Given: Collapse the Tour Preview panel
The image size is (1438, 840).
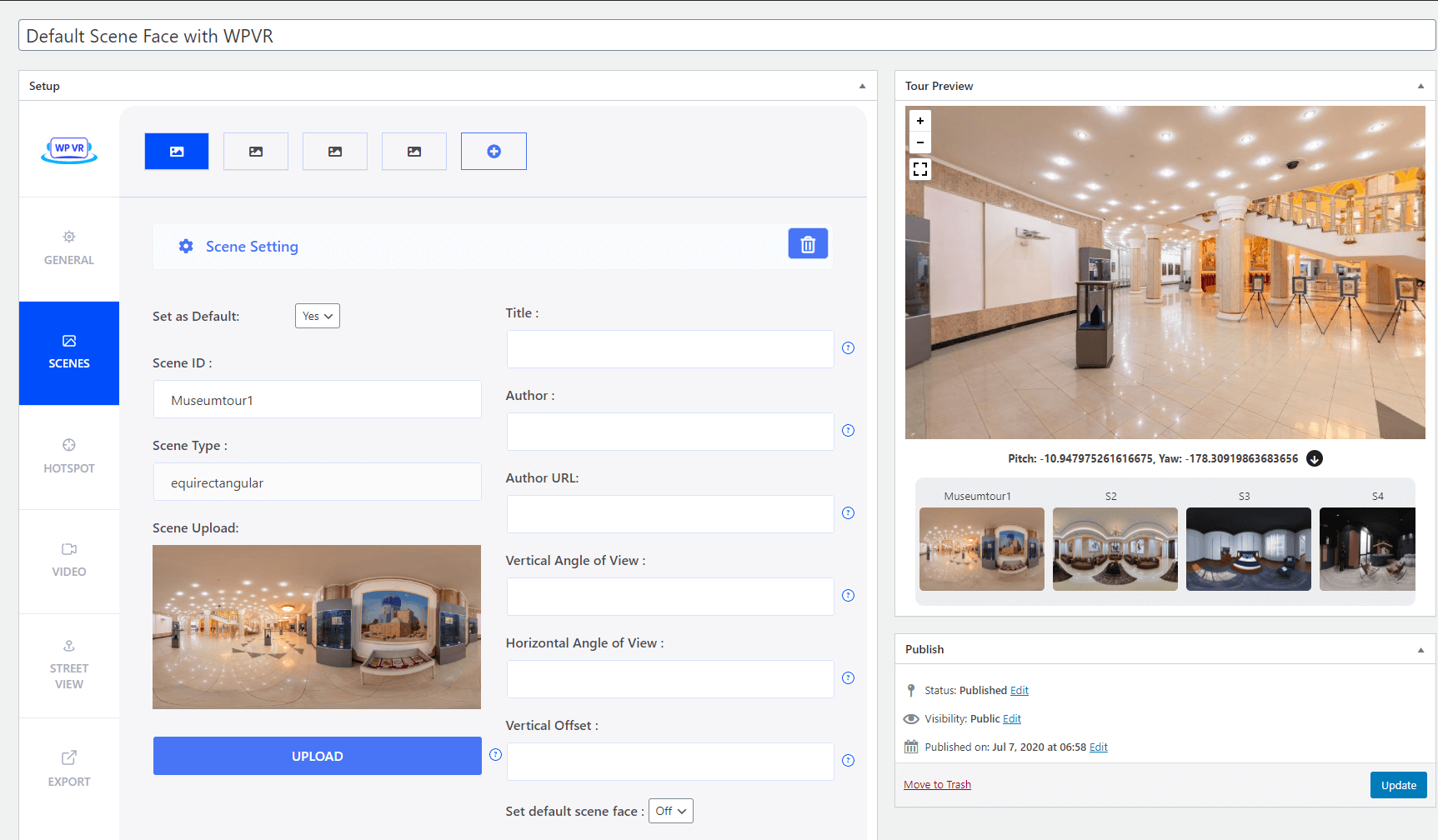Looking at the screenshot, I should (1420, 86).
